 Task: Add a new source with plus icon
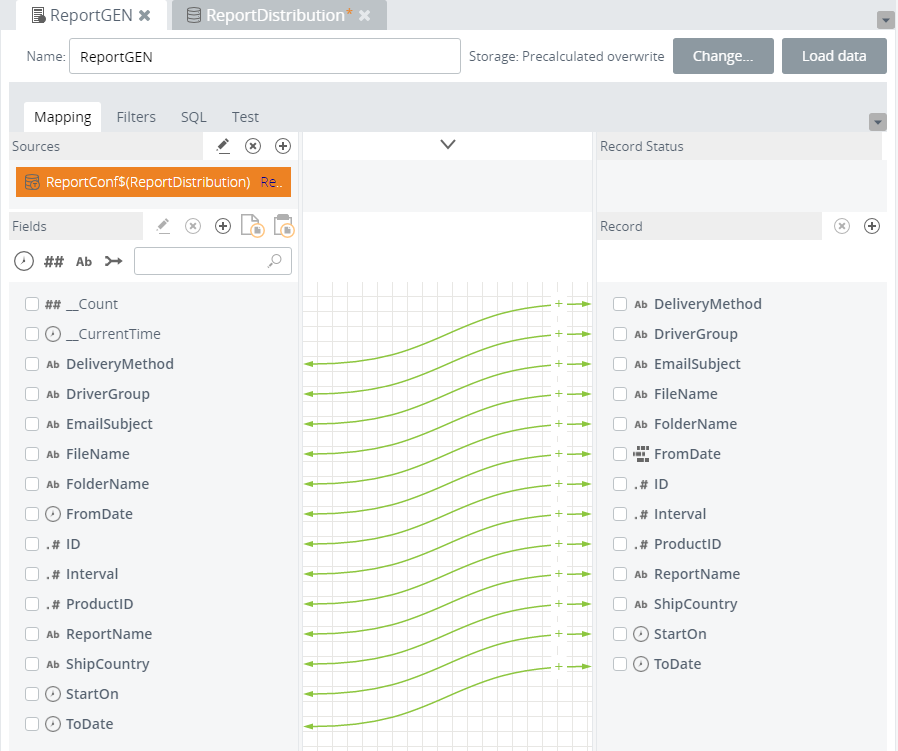click(283, 146)
